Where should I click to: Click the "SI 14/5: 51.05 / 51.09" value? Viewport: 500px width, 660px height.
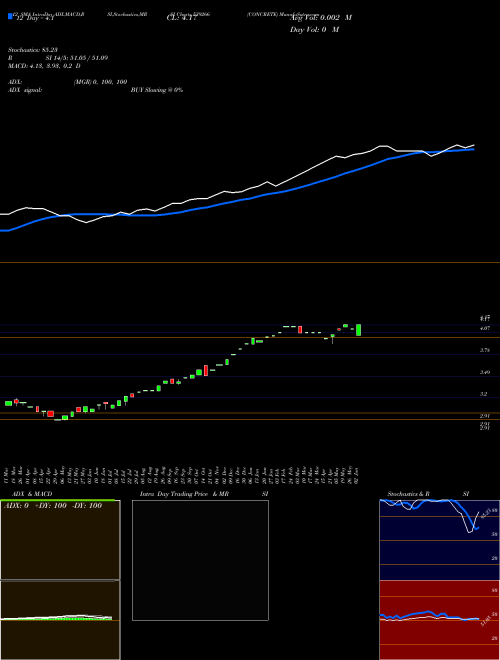(x=77, y=58)
